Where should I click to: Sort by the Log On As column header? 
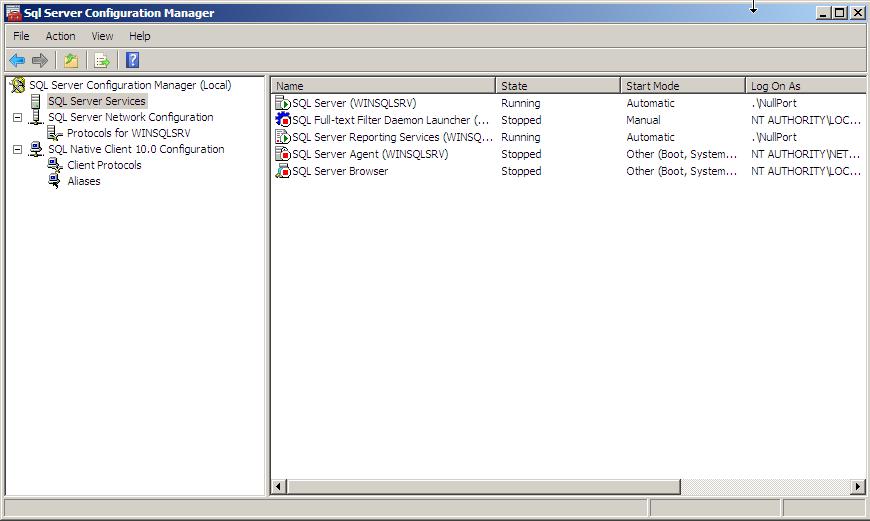pyautogui.click(x=806, y=86)
